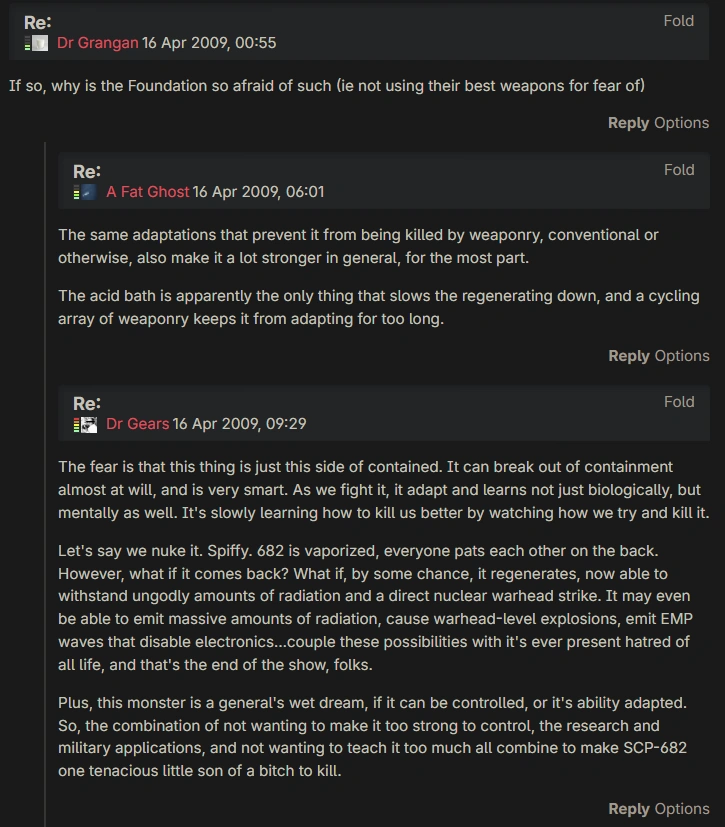725x827 pixels.
Task: Fold Dr Gears' reply
Action: pos(679,402)
